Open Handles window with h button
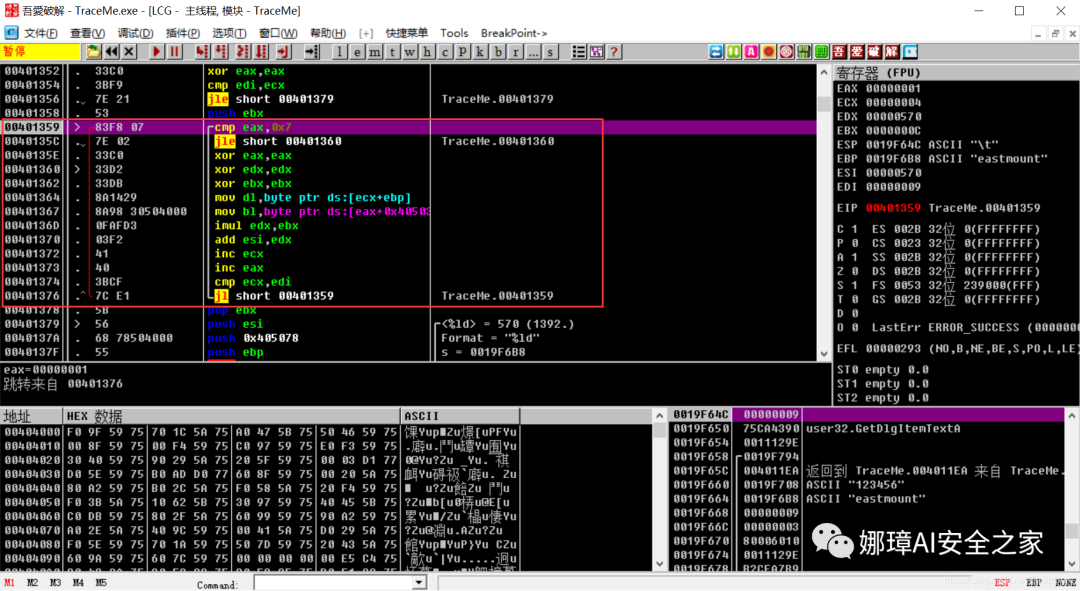The height and width of the screenshot is (591, 1080). point(427,52)
